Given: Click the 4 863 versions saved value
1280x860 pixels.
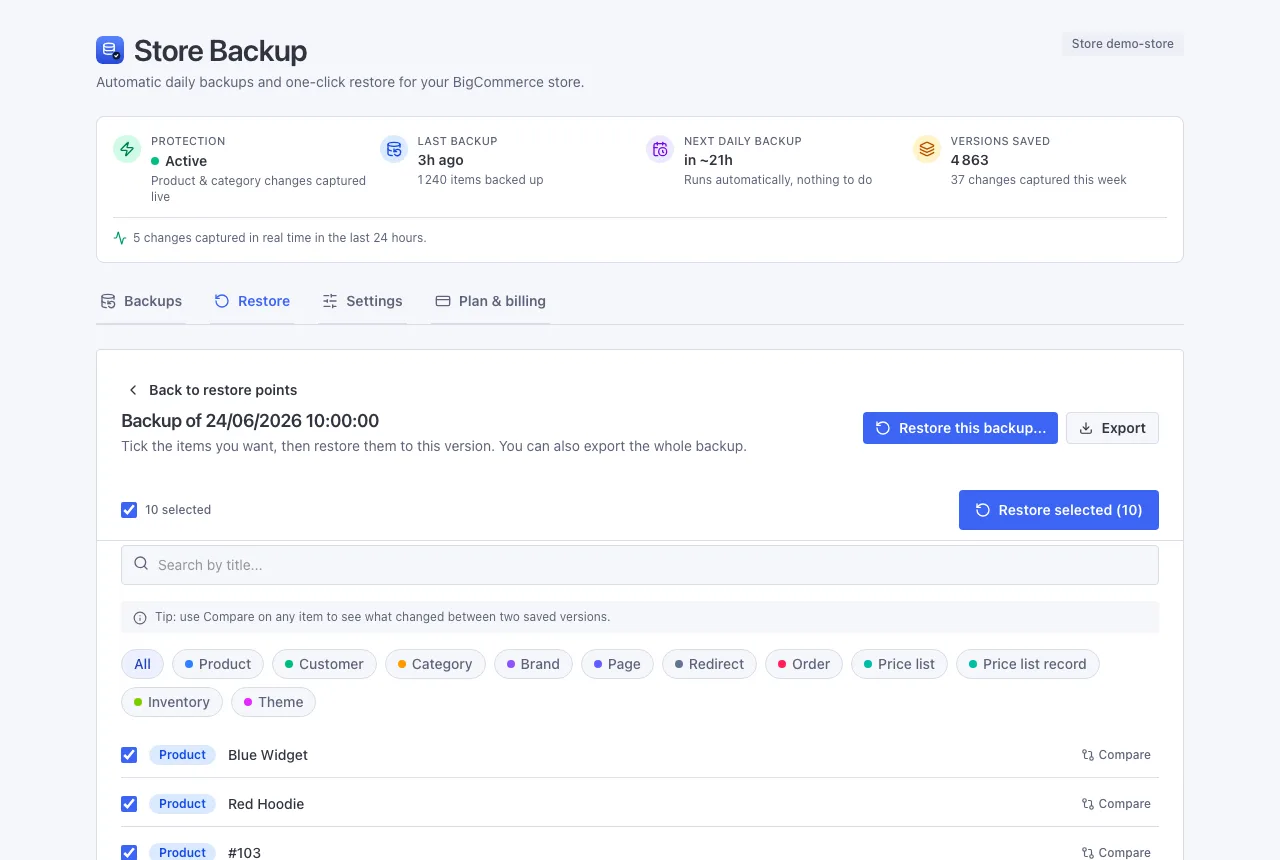Looking at the screenshot, I should click(x=969, y=160).
